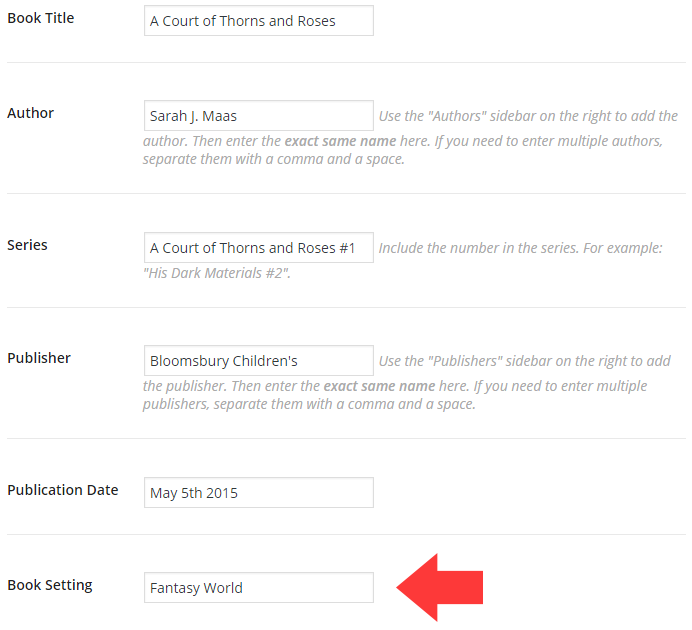
Task: Click the "Author" field label
Action: pos(31,113)
